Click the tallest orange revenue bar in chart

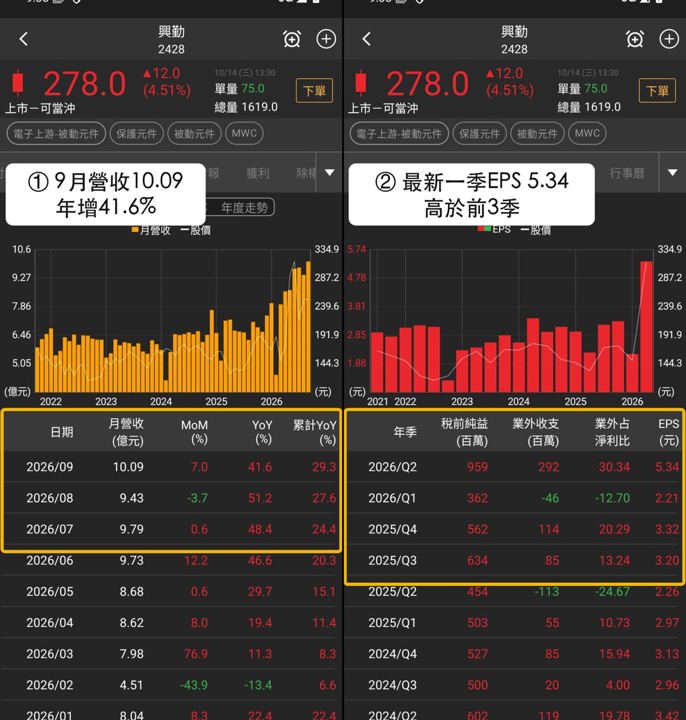coord(309,326)
